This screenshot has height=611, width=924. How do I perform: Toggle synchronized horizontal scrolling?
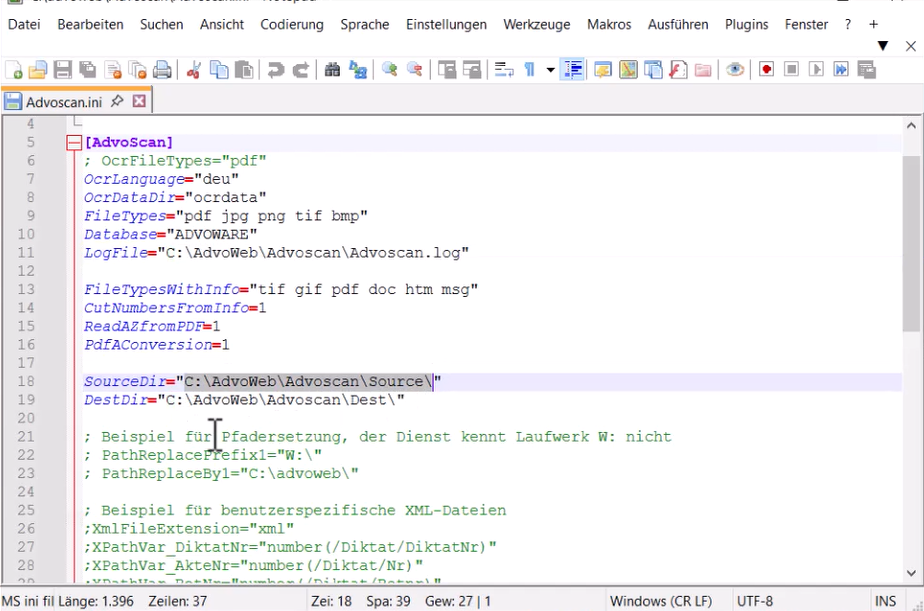click(472, 70)
